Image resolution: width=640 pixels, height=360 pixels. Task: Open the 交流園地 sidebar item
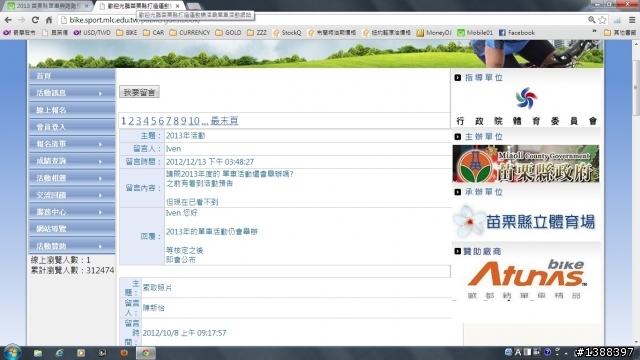pyautogui.click(x=72, y=195)
